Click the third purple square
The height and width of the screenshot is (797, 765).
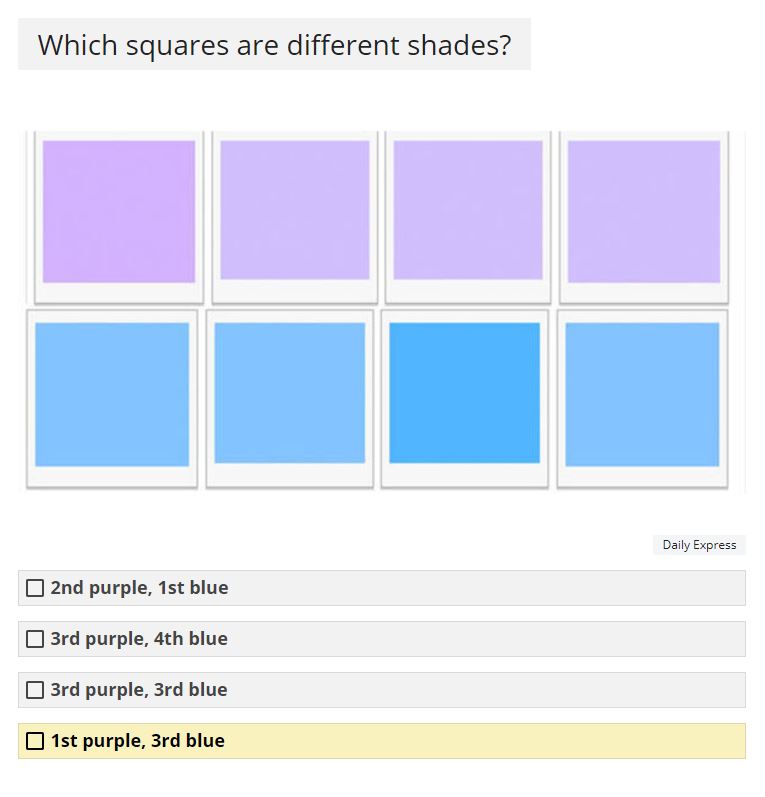coord(468,210)
